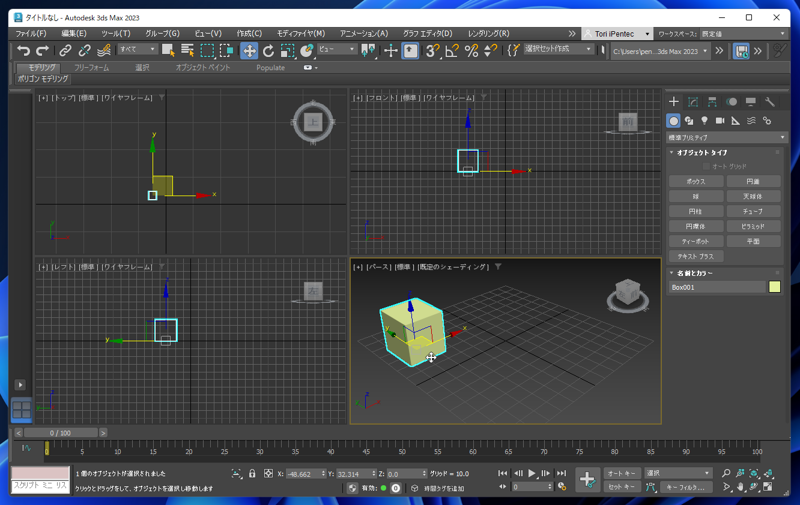The height and width of the screenshot is (505, 800).
Task: Select the Lights category icon
Action: (705, 121)
